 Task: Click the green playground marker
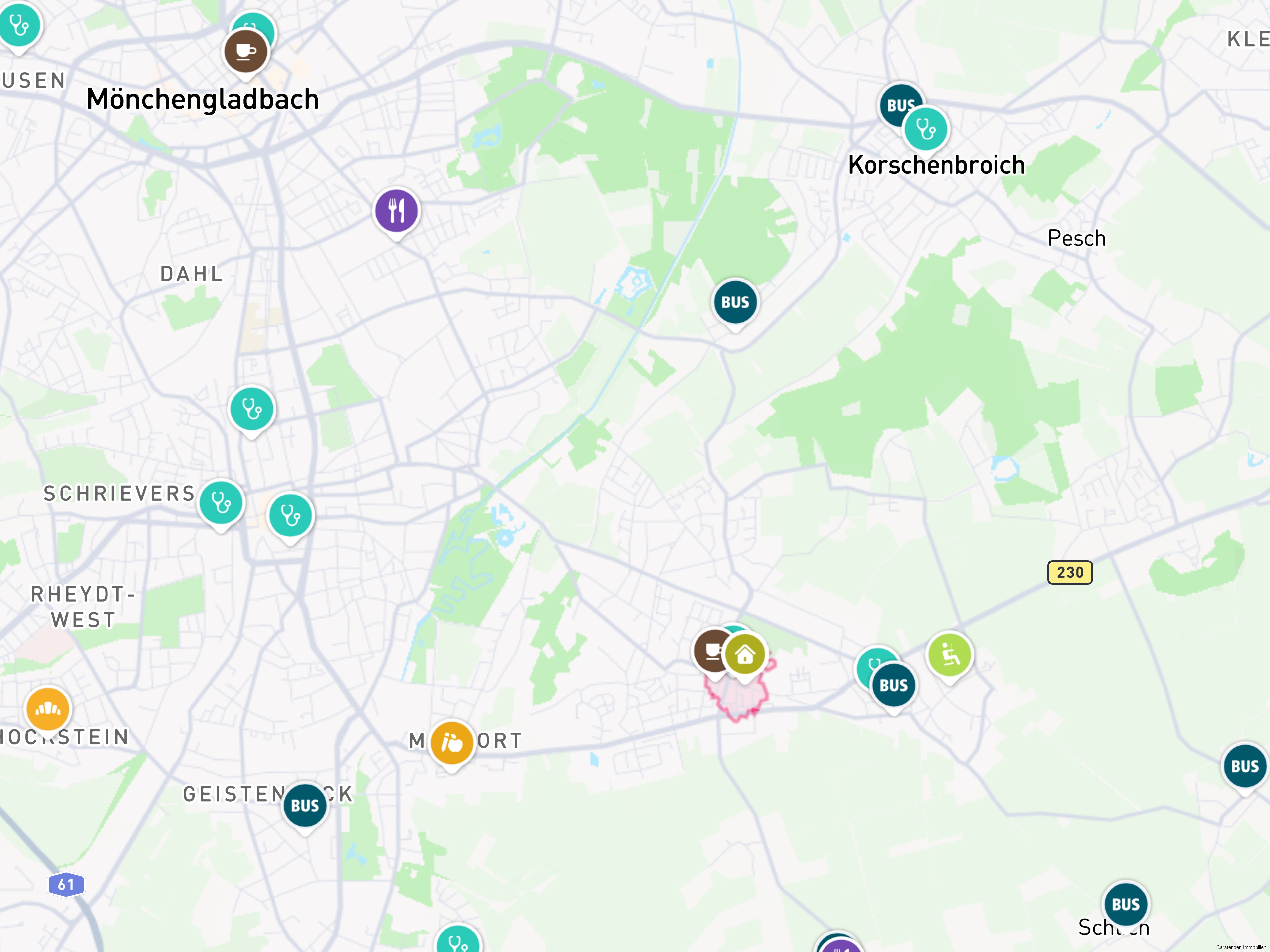point(950,655)
